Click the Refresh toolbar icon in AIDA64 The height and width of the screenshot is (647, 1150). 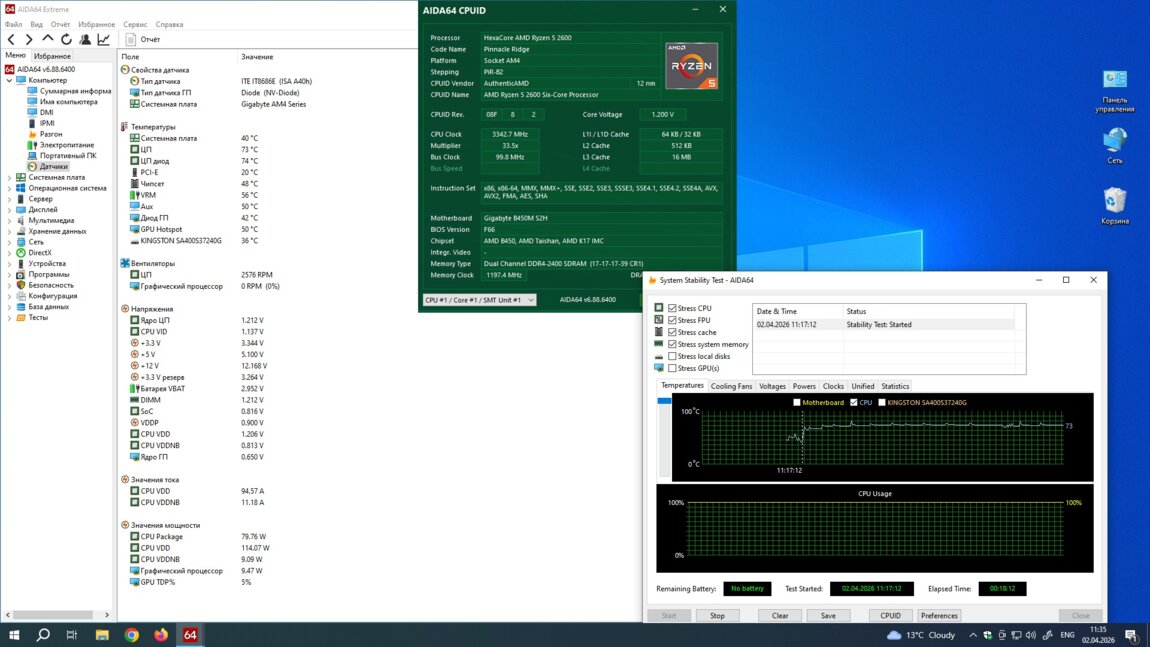(x=66, y=40)
